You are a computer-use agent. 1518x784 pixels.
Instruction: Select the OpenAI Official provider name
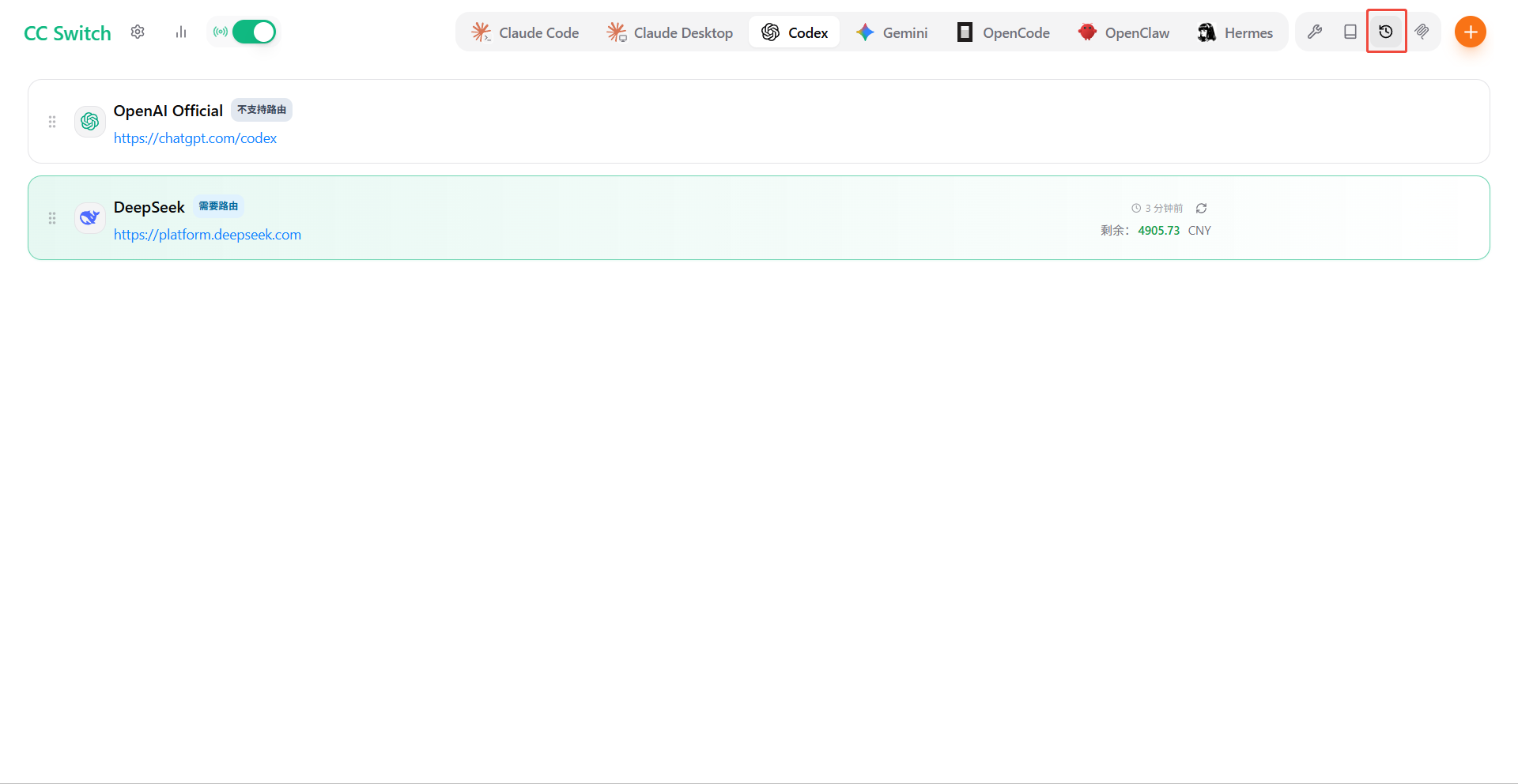[x=168, y=111]
